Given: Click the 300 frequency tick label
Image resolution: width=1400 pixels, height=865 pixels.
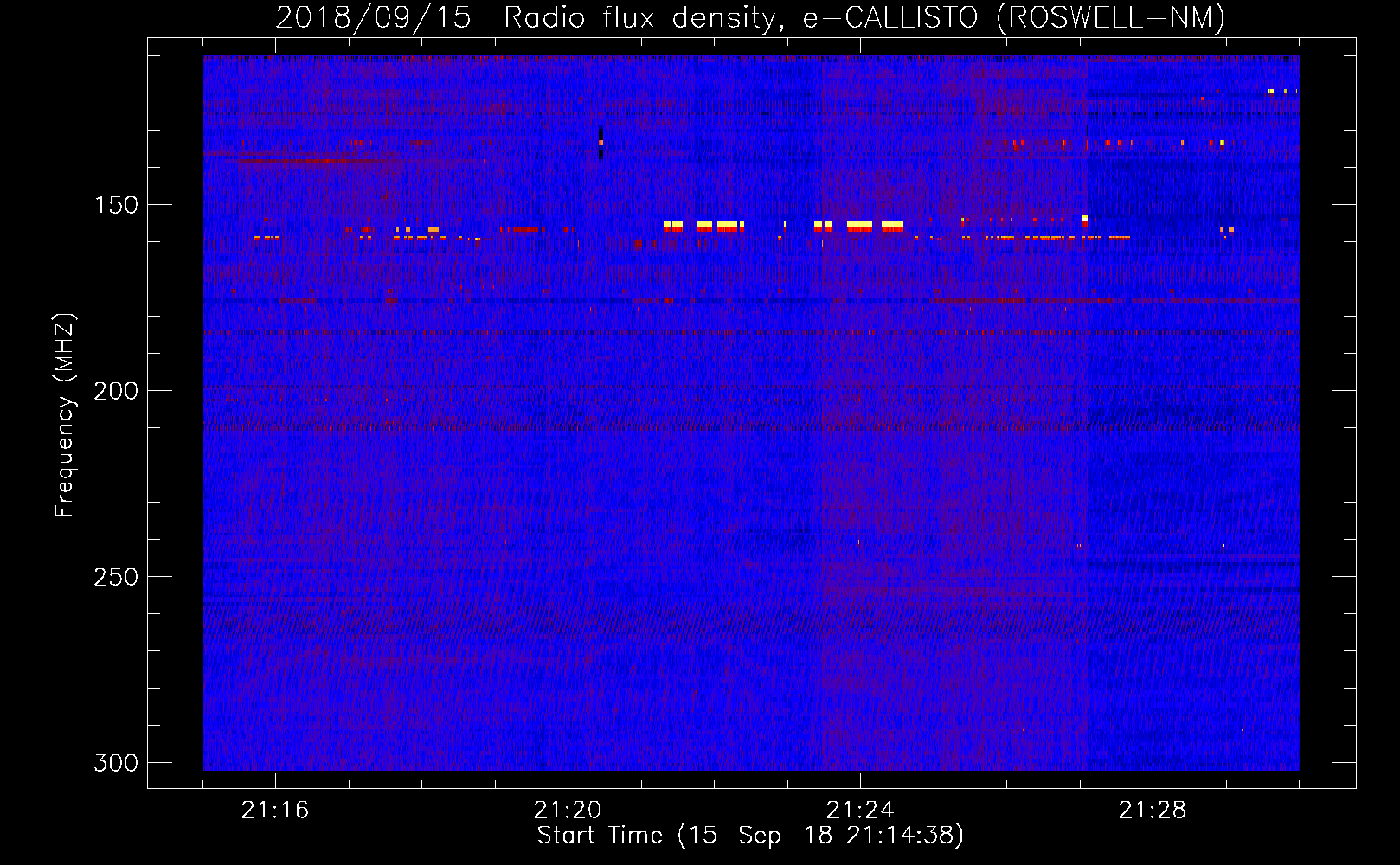Looking at the screenshot, I should 116,763.
